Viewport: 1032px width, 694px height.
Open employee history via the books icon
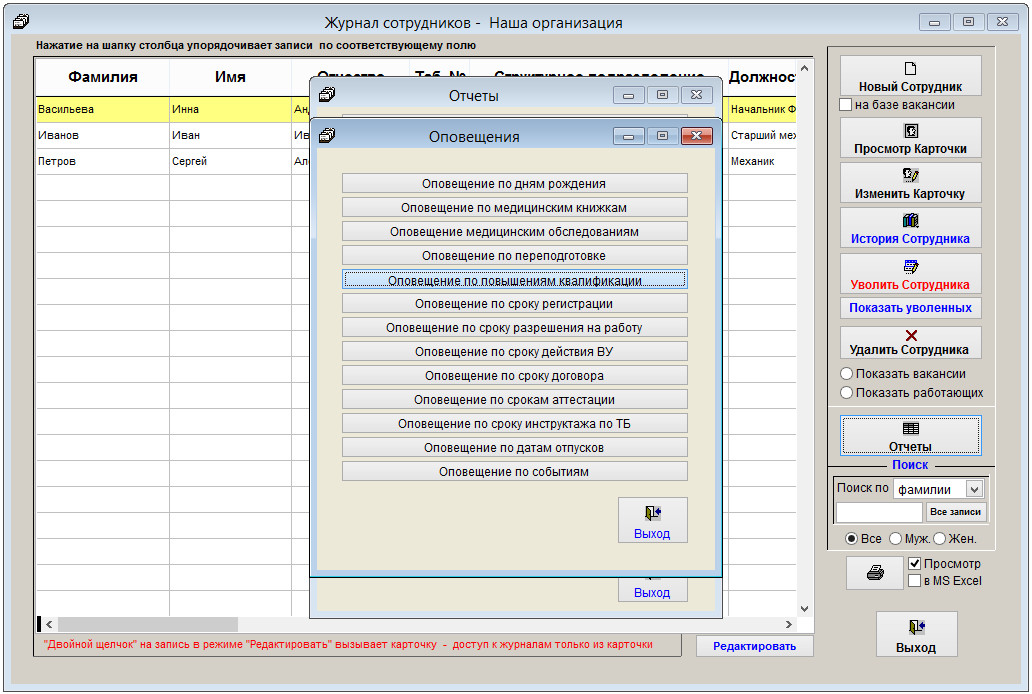(x=910, y=221)
